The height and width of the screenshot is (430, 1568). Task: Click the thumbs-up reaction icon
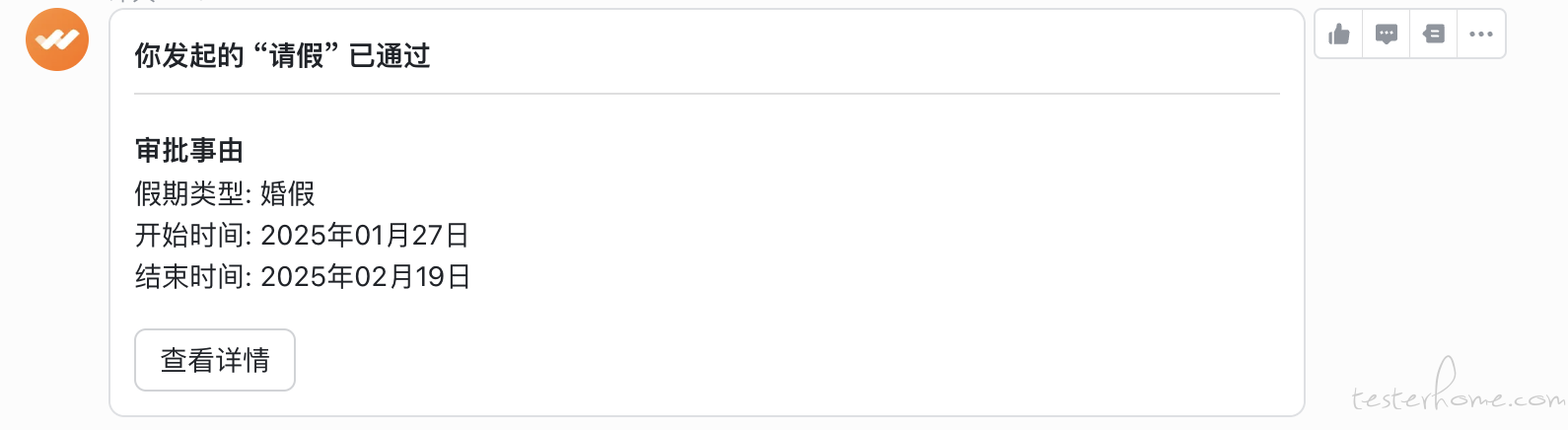(x=1339, y=35)
